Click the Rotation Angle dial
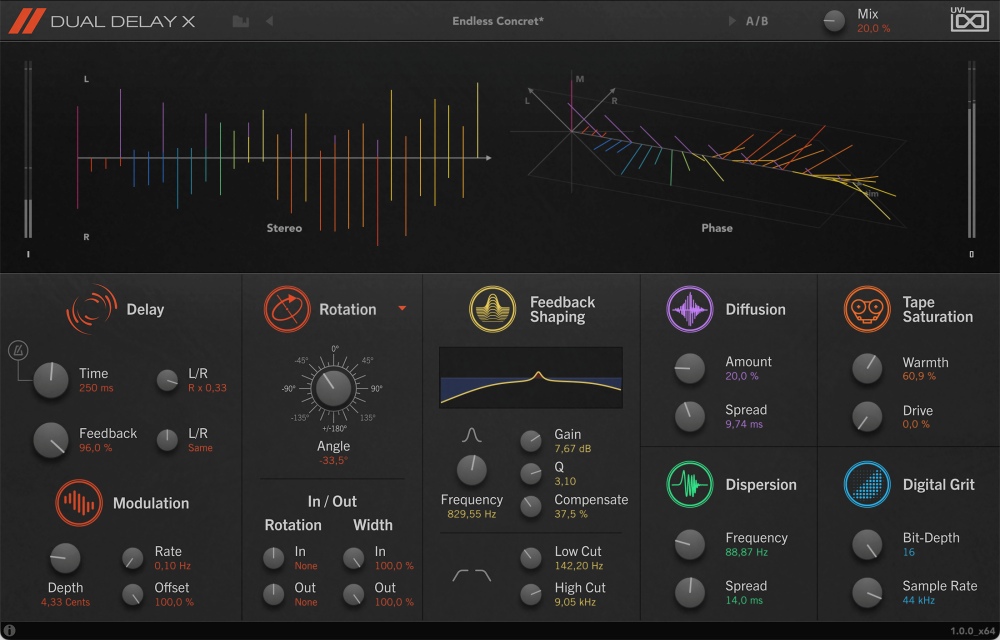1000x640 pixels. click(x=333, y=388)
